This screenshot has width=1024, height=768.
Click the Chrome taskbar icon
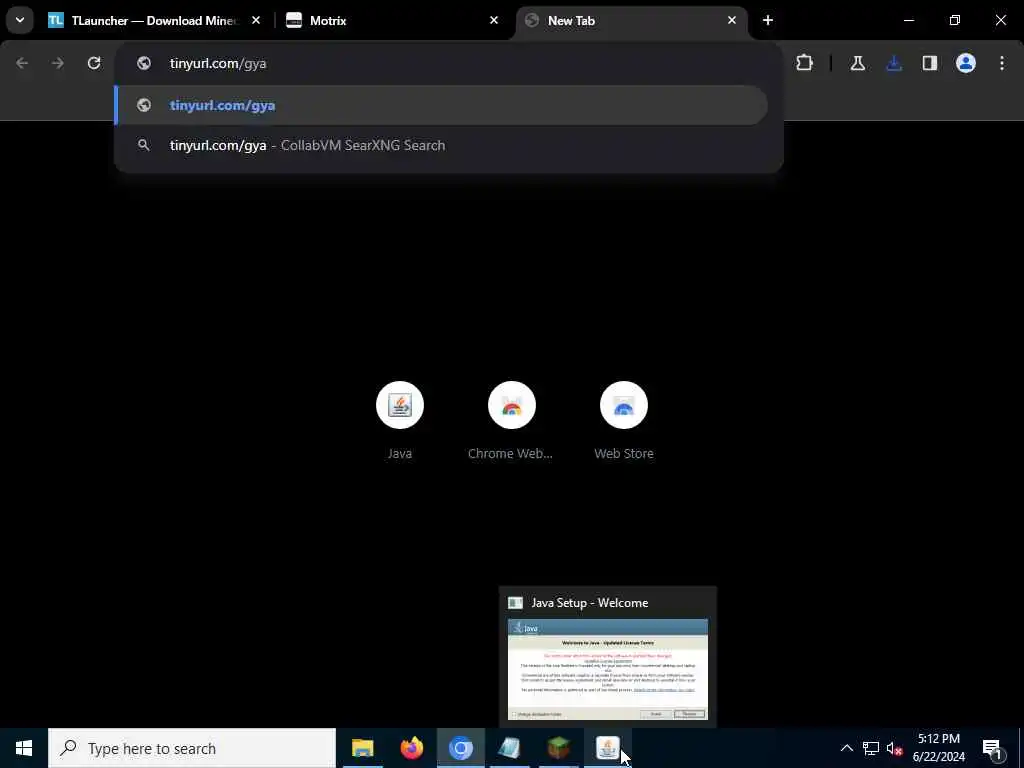460,748
